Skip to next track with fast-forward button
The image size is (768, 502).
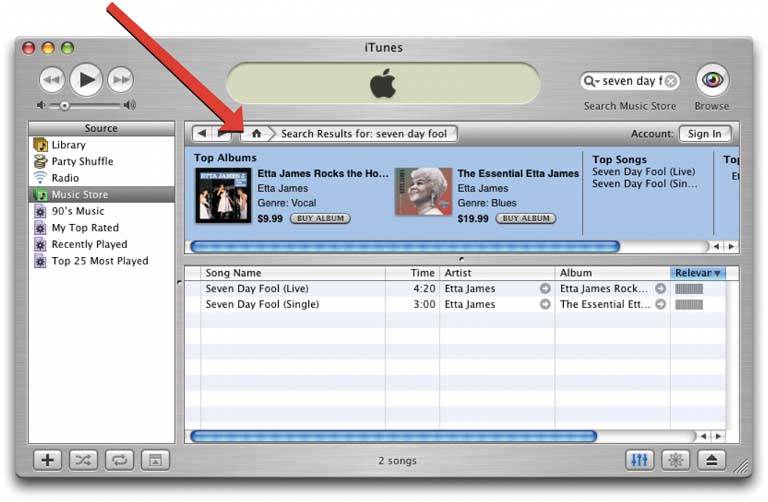coord(120,79)
